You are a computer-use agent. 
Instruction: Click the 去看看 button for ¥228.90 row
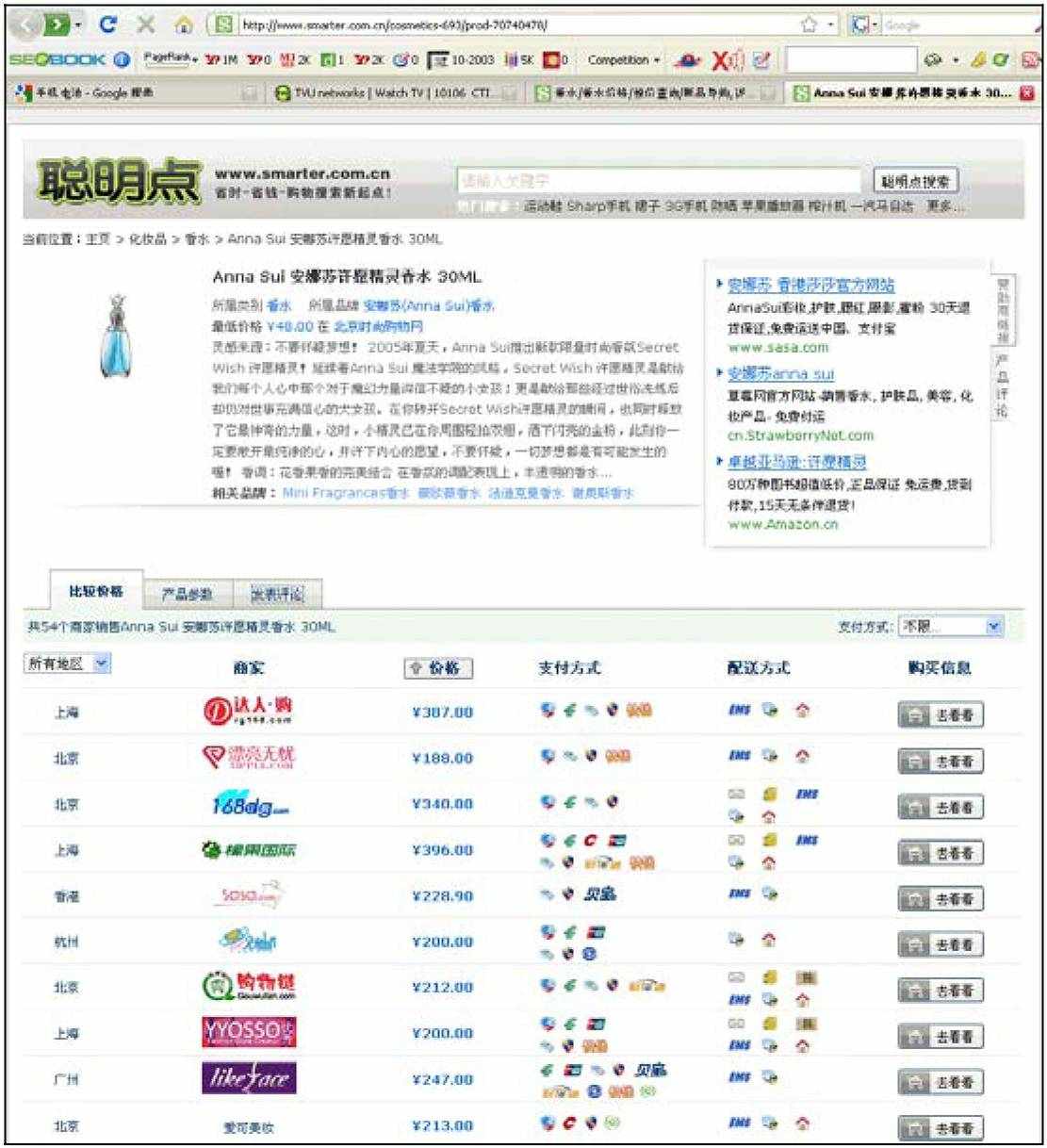(940, 900)
